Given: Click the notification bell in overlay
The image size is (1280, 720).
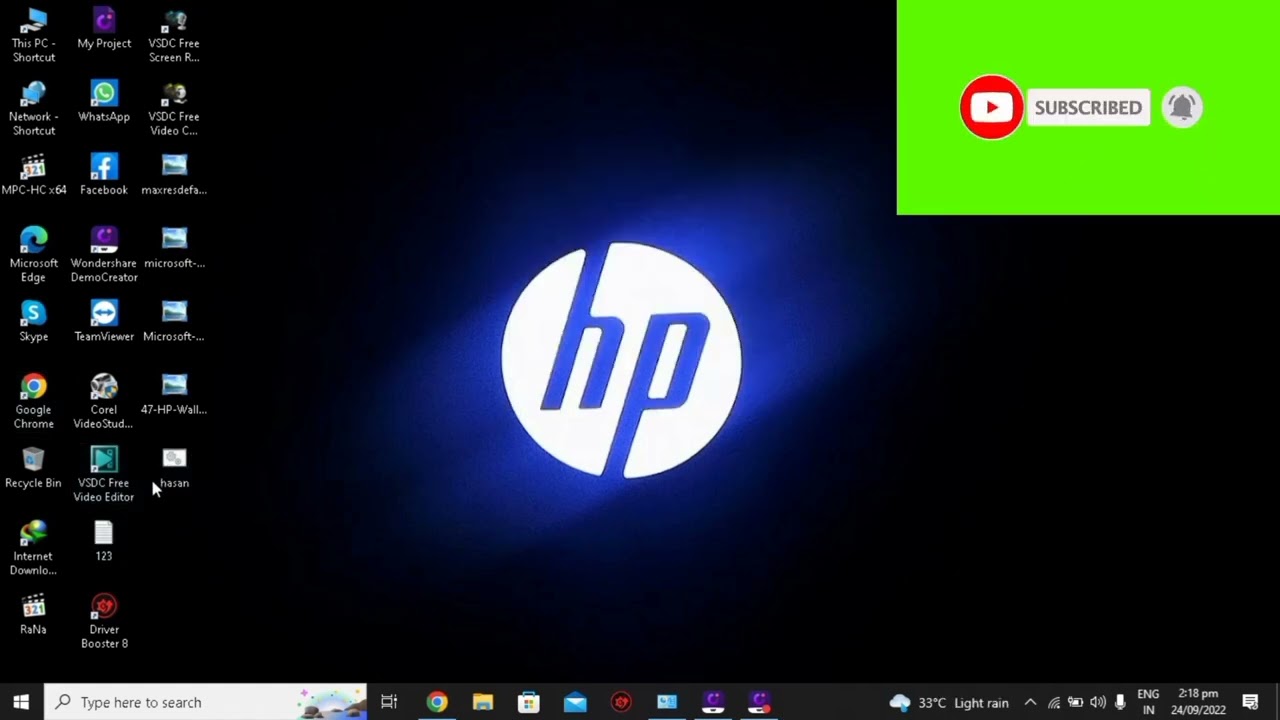Looking at the screenshot, I should [1182, 107].
